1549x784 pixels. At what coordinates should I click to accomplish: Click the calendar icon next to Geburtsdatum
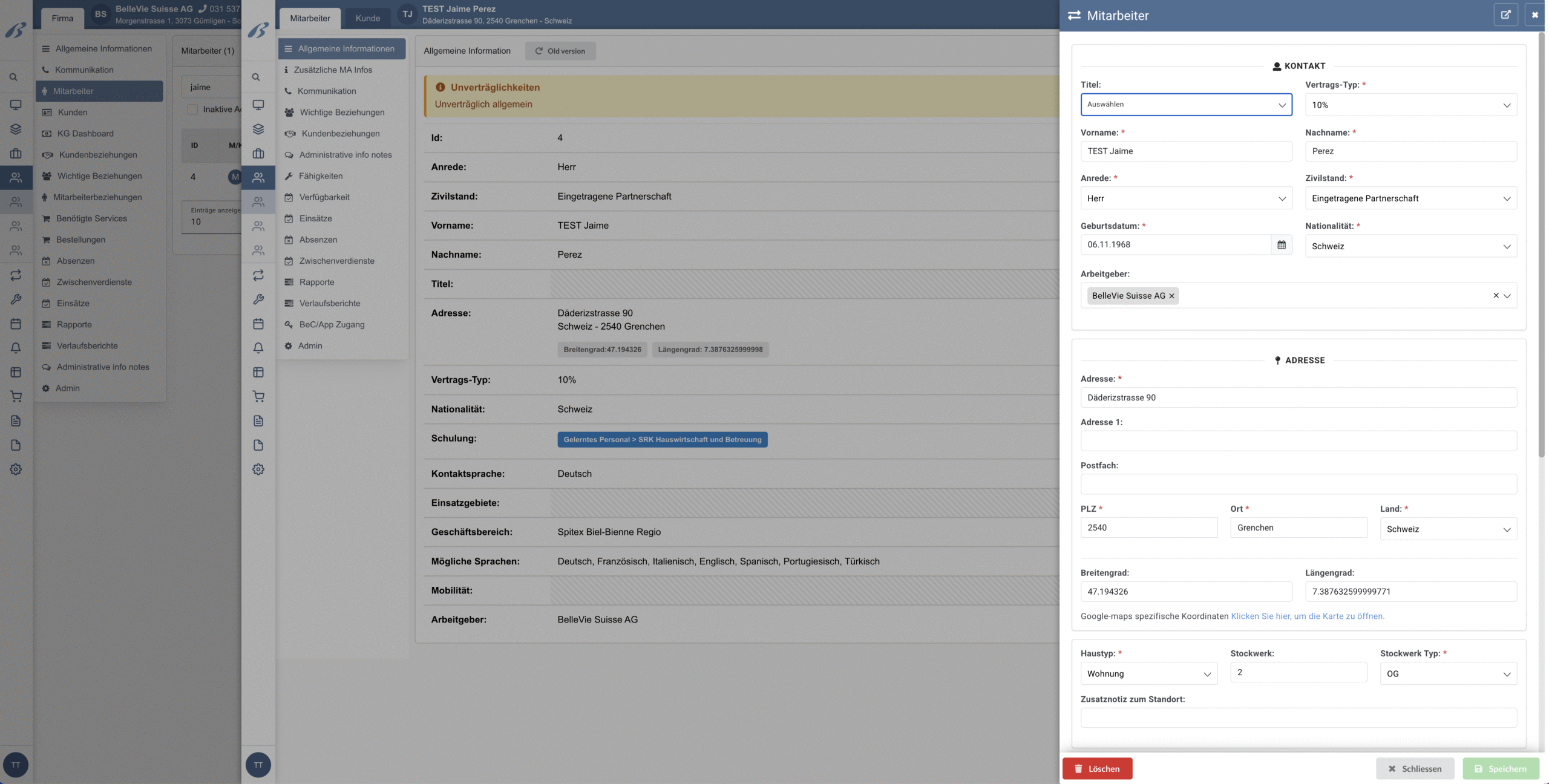[x=1281, y=244]
